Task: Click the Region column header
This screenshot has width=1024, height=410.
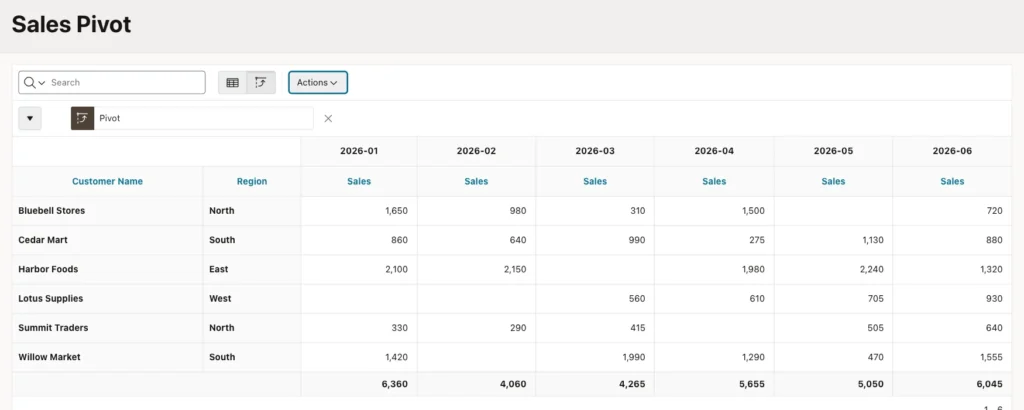Action: tap(252, 181)
